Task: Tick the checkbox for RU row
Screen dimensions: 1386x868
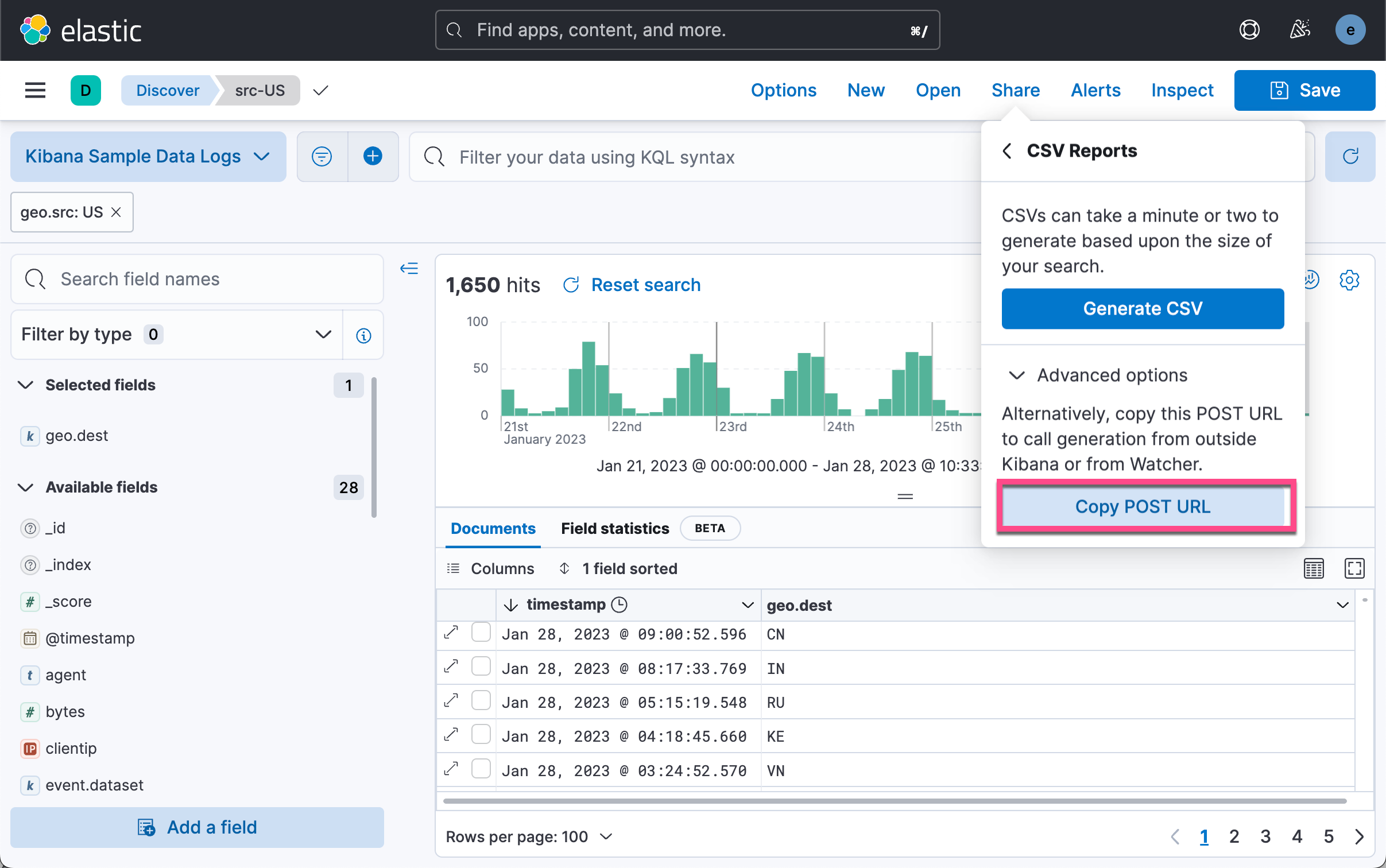Action: (x=481, y=701)
